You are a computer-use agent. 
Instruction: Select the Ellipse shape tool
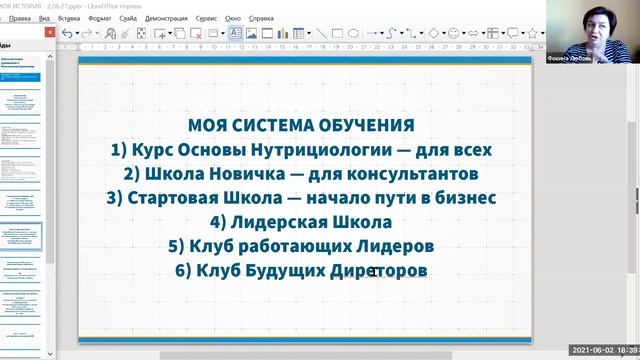[x=353, y=33]
